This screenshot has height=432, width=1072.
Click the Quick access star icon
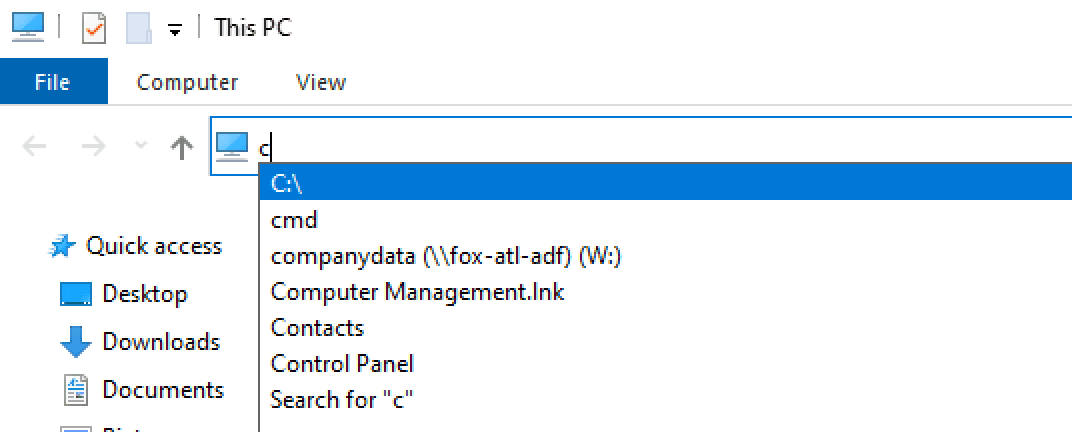(62, 247)
